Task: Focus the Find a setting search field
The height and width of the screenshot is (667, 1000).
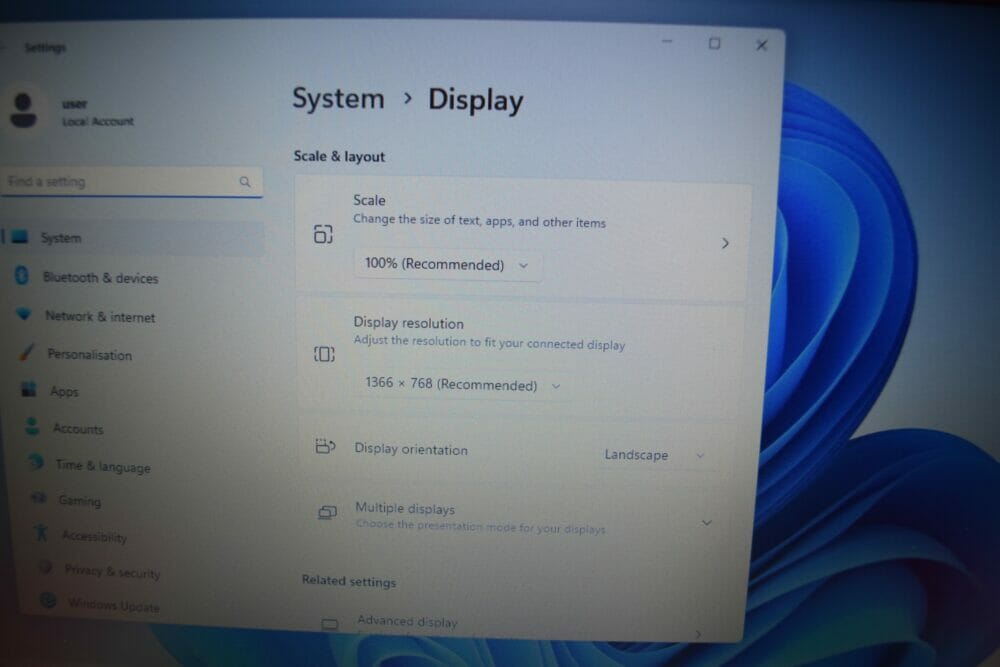Action: pyautogui.click(x=131, y=182)
